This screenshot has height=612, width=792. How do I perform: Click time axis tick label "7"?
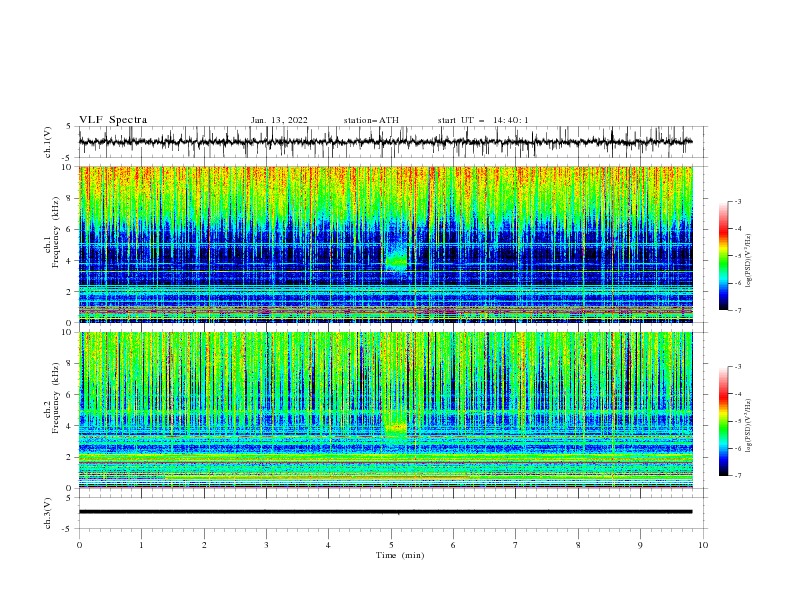pos(516,545)
